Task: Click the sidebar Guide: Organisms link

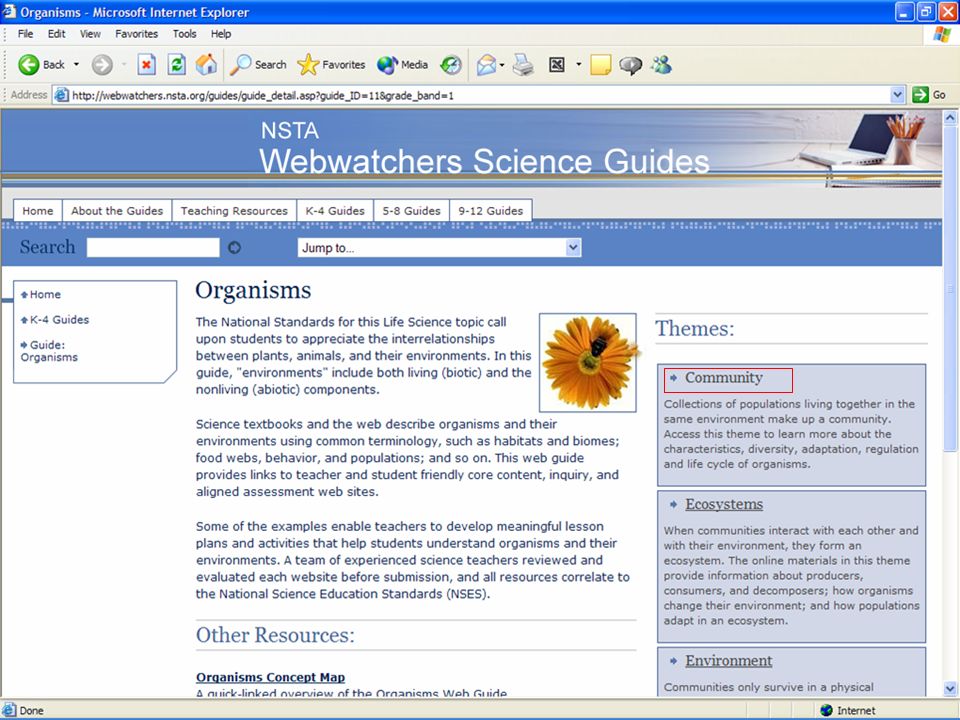Action: (49, 351)
